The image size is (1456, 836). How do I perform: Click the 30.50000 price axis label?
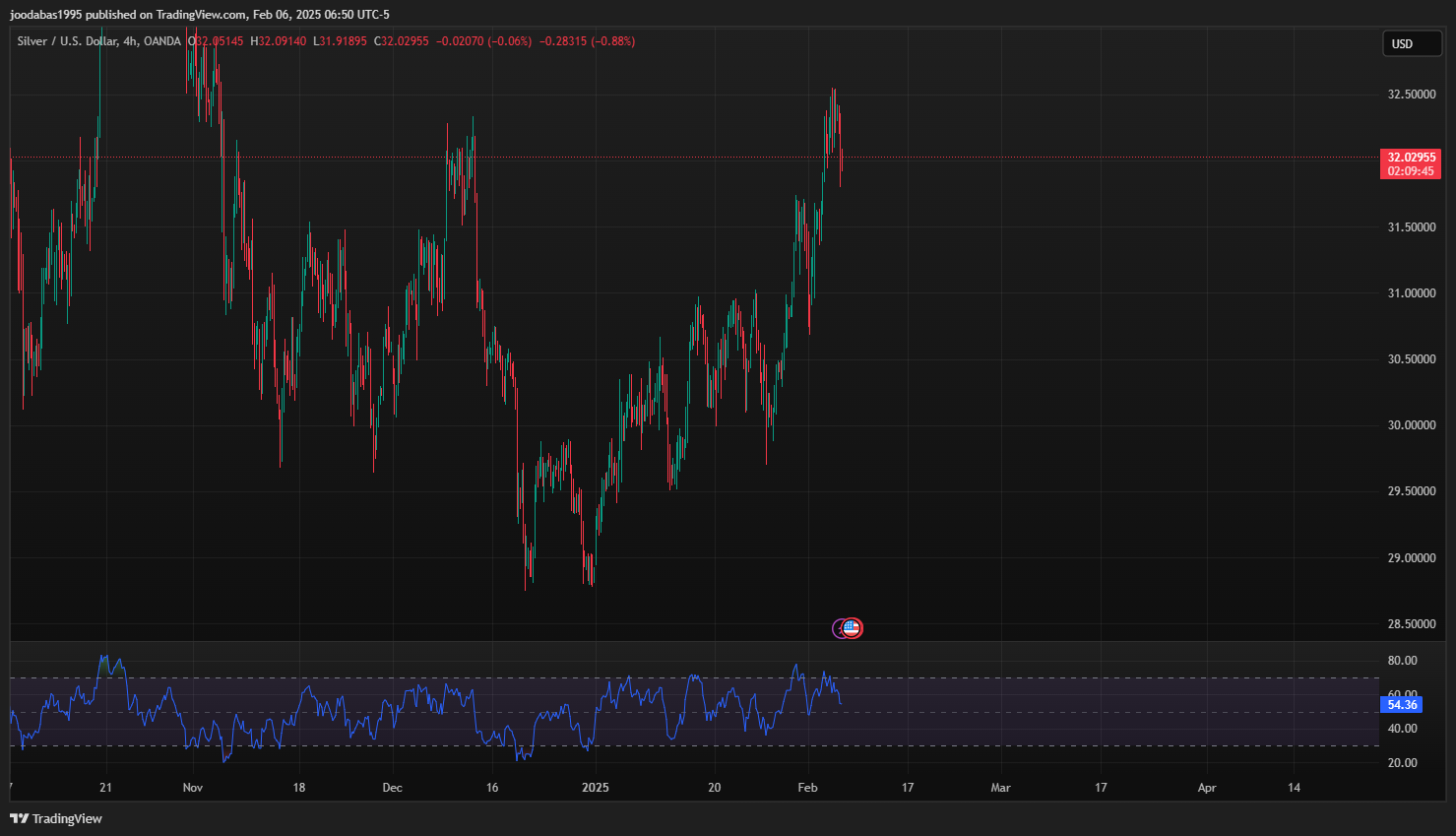(1412, 359)
